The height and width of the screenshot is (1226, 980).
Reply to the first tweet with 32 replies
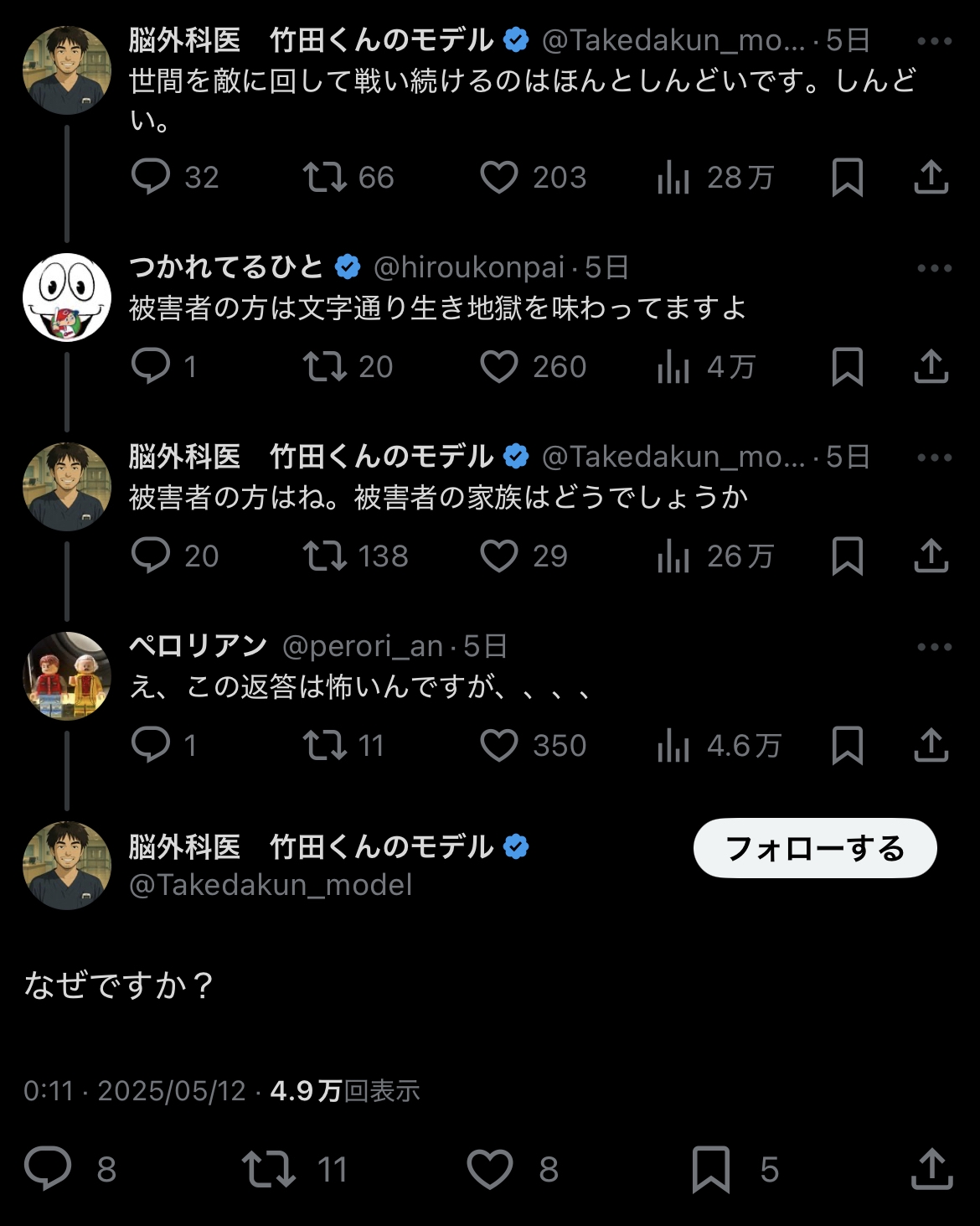[x=151, y=177]
